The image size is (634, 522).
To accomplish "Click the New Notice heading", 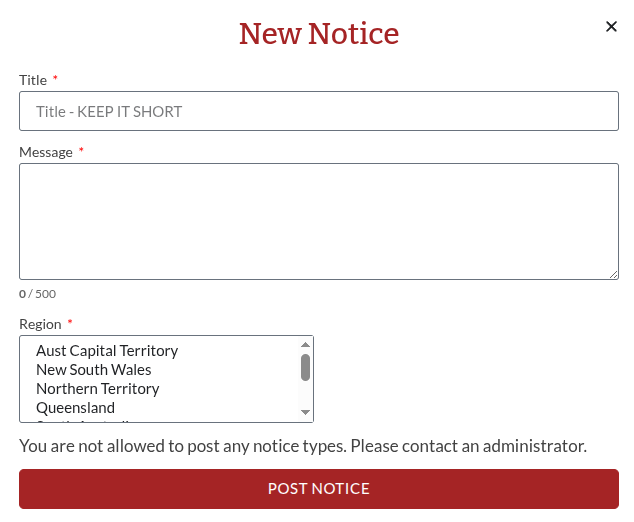I will click(318, 34).
